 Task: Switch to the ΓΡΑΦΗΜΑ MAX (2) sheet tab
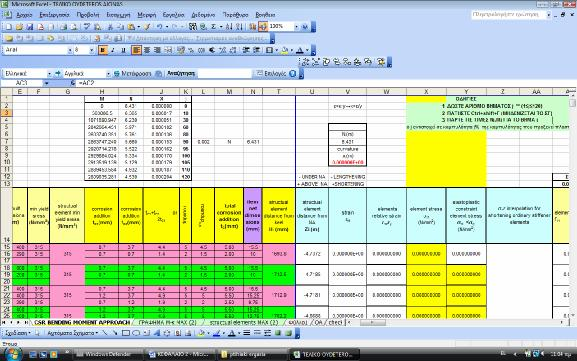(x=167, y=322)
